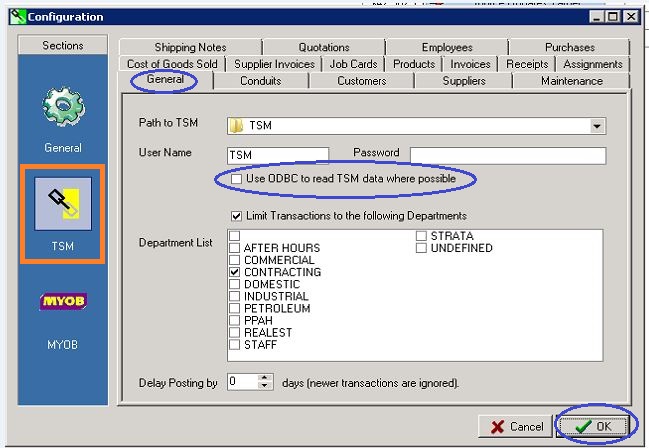Maximize the Configuration window
This screenshot has width=649, height=448.
[613, 17]
